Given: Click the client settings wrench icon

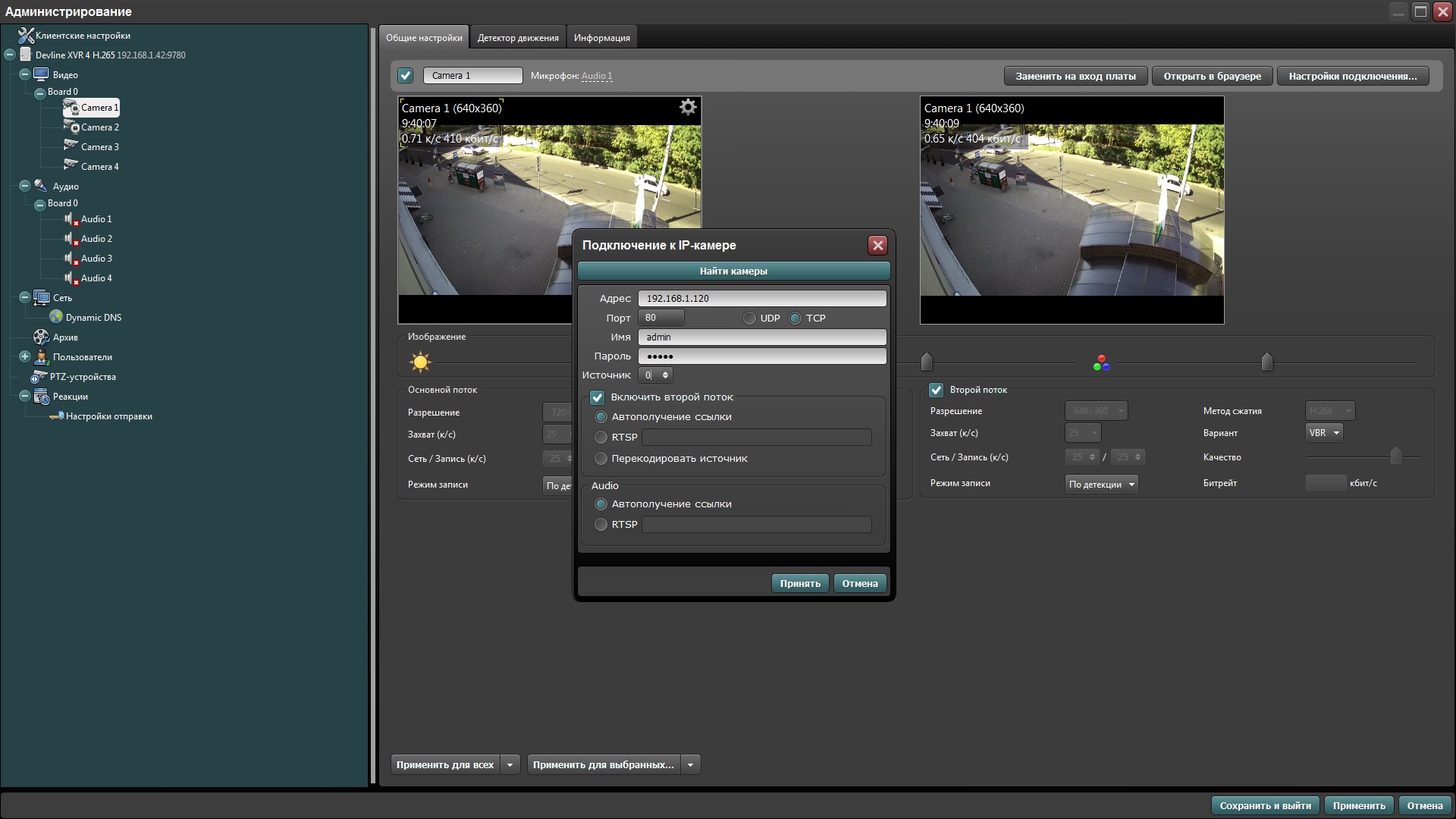Looking at the screenshot, I should tap(26, 36).
